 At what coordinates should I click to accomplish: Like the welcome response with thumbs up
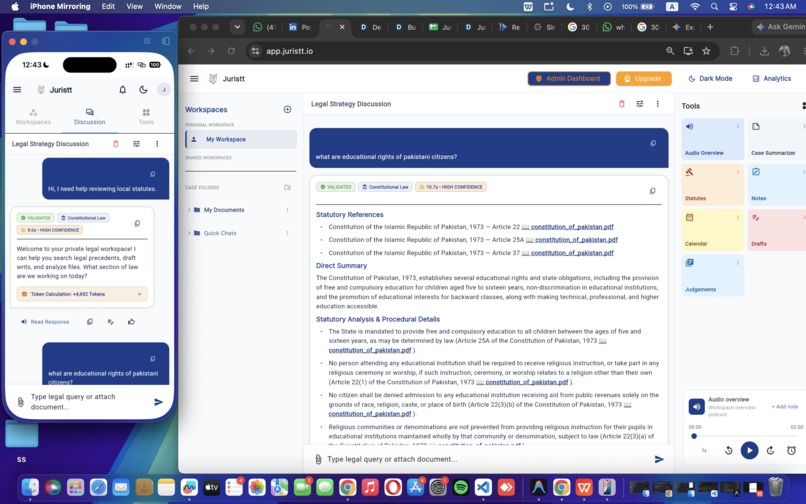coord(131,322)
